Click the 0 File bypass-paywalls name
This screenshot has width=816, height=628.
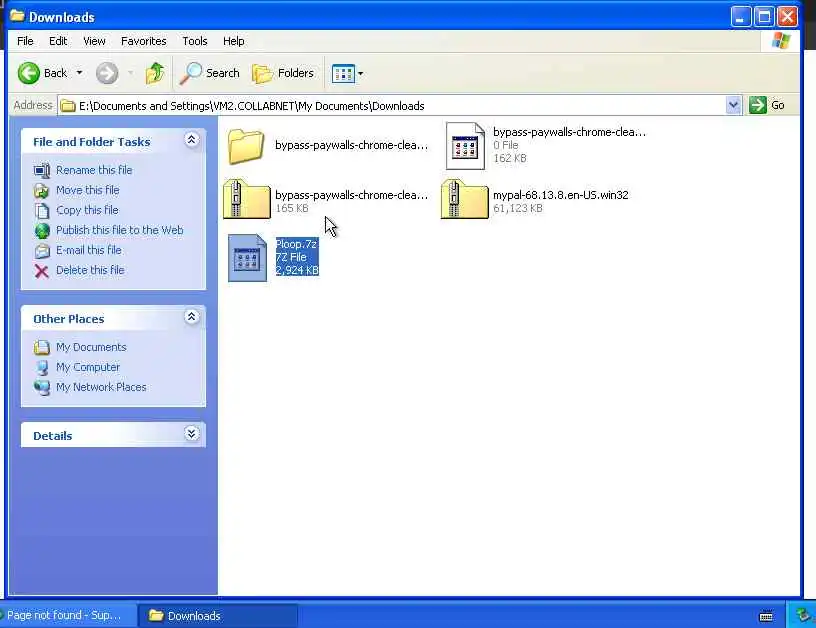pos(569,132)
